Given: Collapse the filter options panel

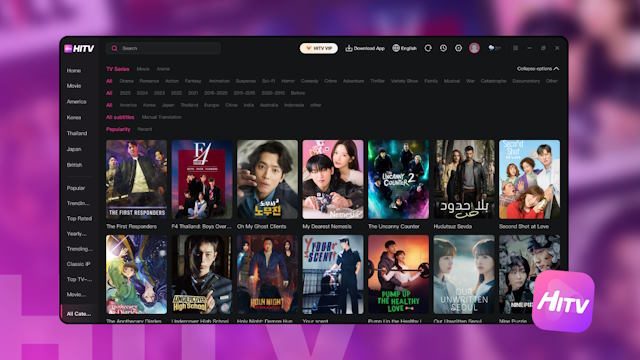Looking at the screenshot, I should click(x=538, y=69).
